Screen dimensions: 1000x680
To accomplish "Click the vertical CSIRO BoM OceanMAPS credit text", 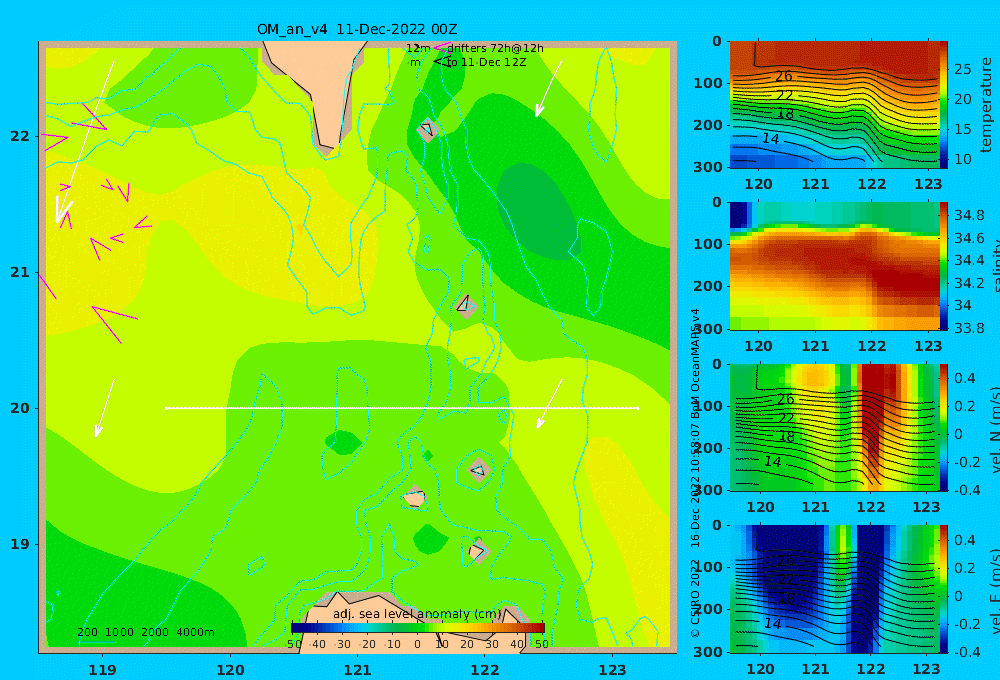I will point(695,473).
